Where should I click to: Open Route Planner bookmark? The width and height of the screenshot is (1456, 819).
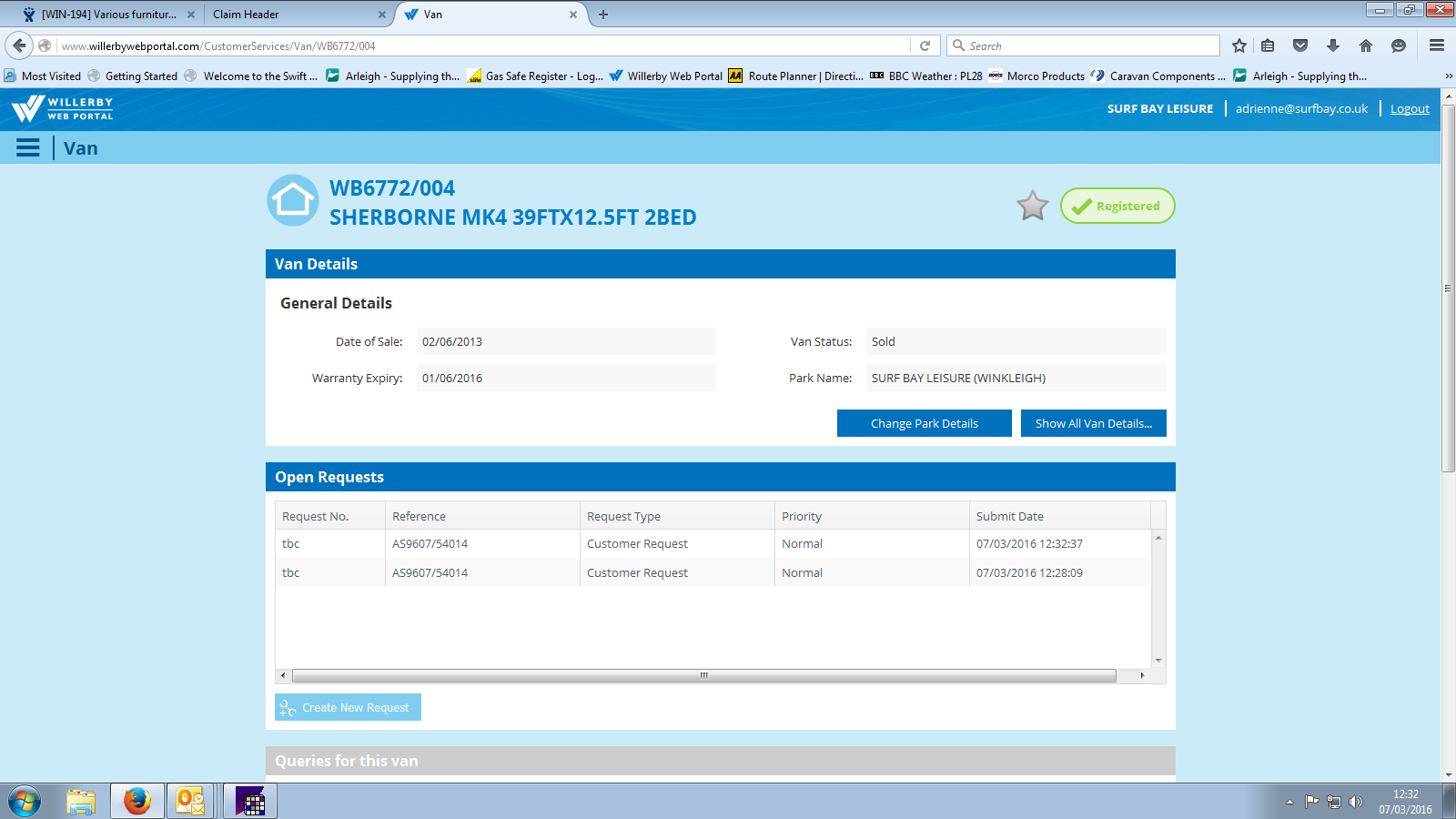tap(796, 76)
